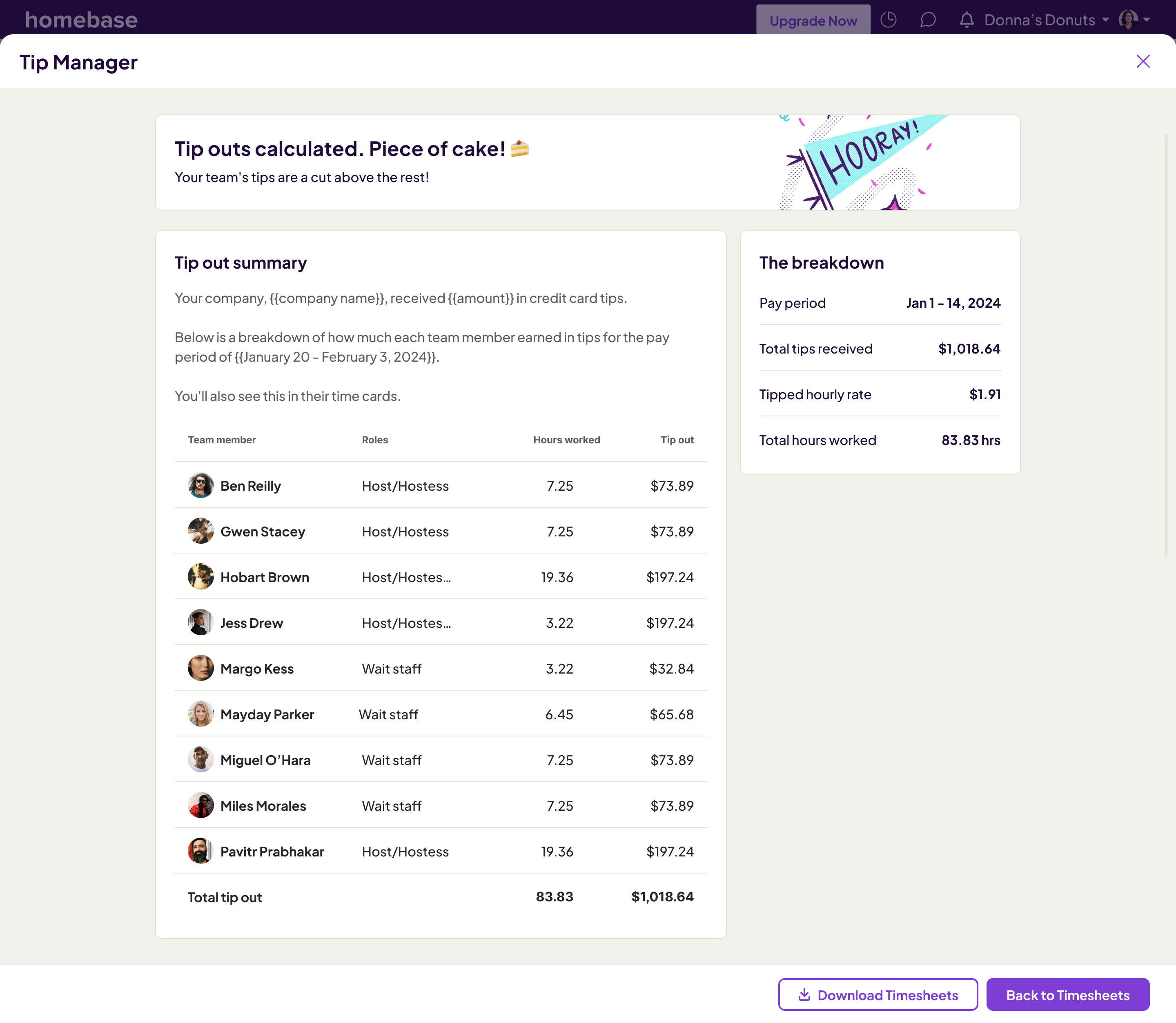The image size is (1176, 1023).
Task: Click the vertical scrollbar on right
Action: coord(1166,345)
